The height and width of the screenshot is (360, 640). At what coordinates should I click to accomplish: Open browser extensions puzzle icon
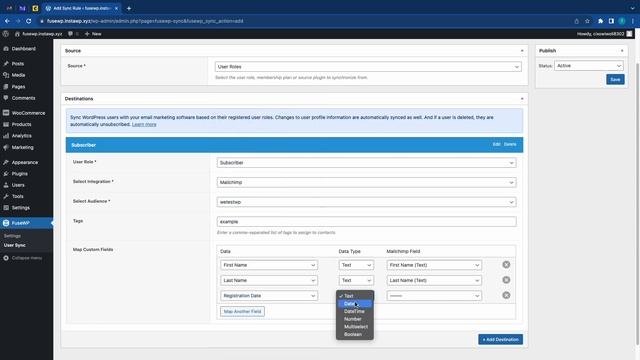[x=600, y=21]
